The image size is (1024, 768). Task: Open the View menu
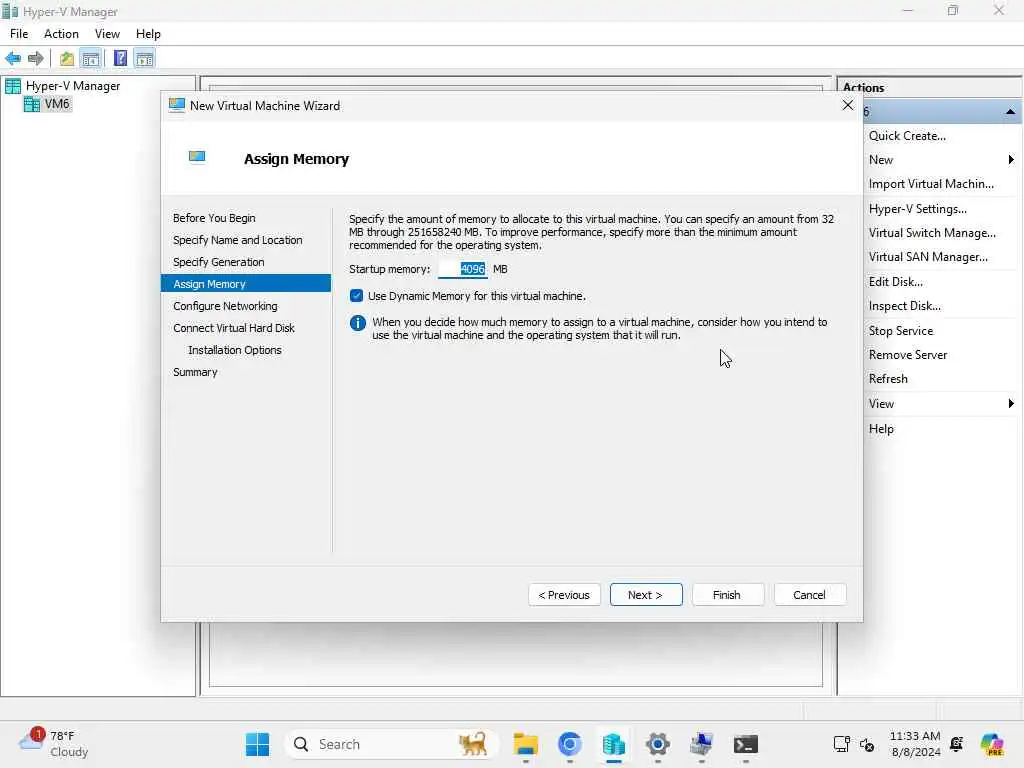(x=107, y=34)
